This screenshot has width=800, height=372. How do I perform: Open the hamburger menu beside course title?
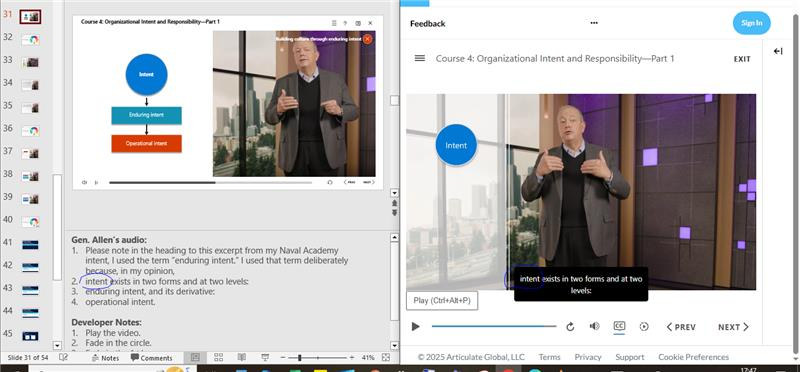(x=420, y=58)
